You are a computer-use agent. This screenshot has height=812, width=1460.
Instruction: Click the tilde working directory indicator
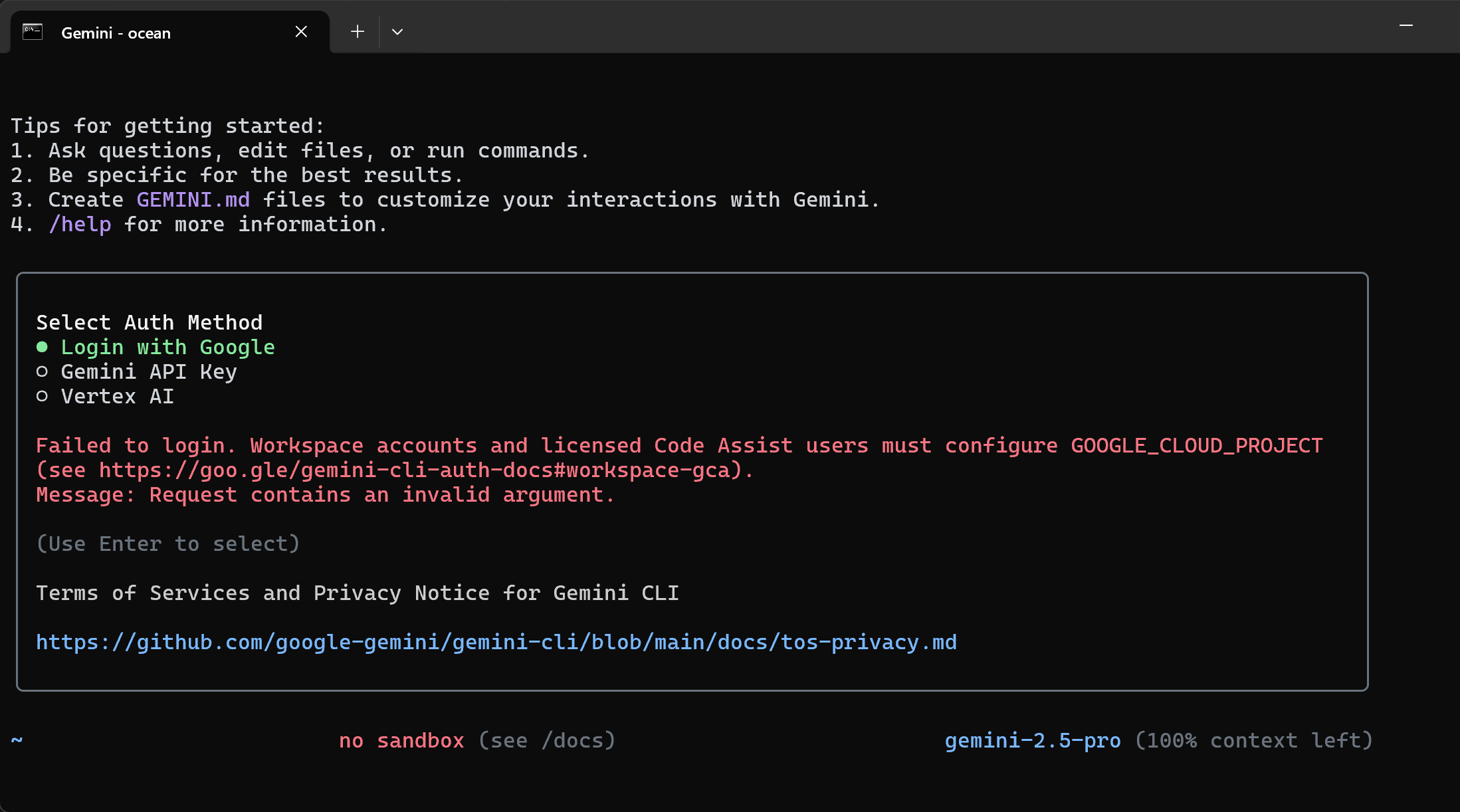(17, 739)
